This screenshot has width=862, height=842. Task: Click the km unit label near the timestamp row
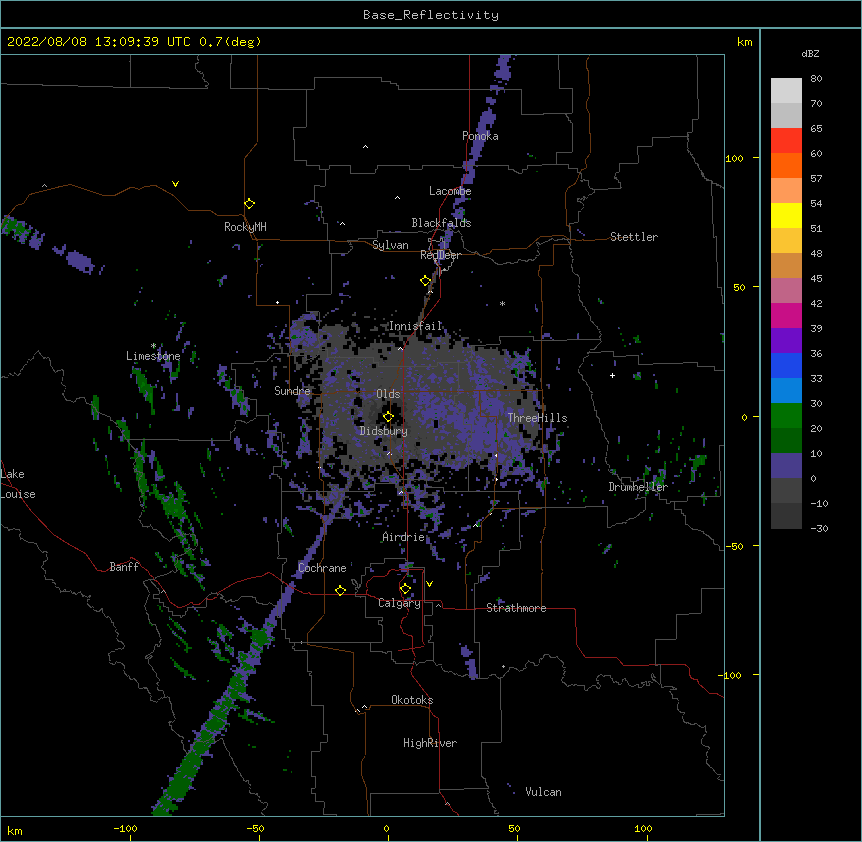point(745,42)
